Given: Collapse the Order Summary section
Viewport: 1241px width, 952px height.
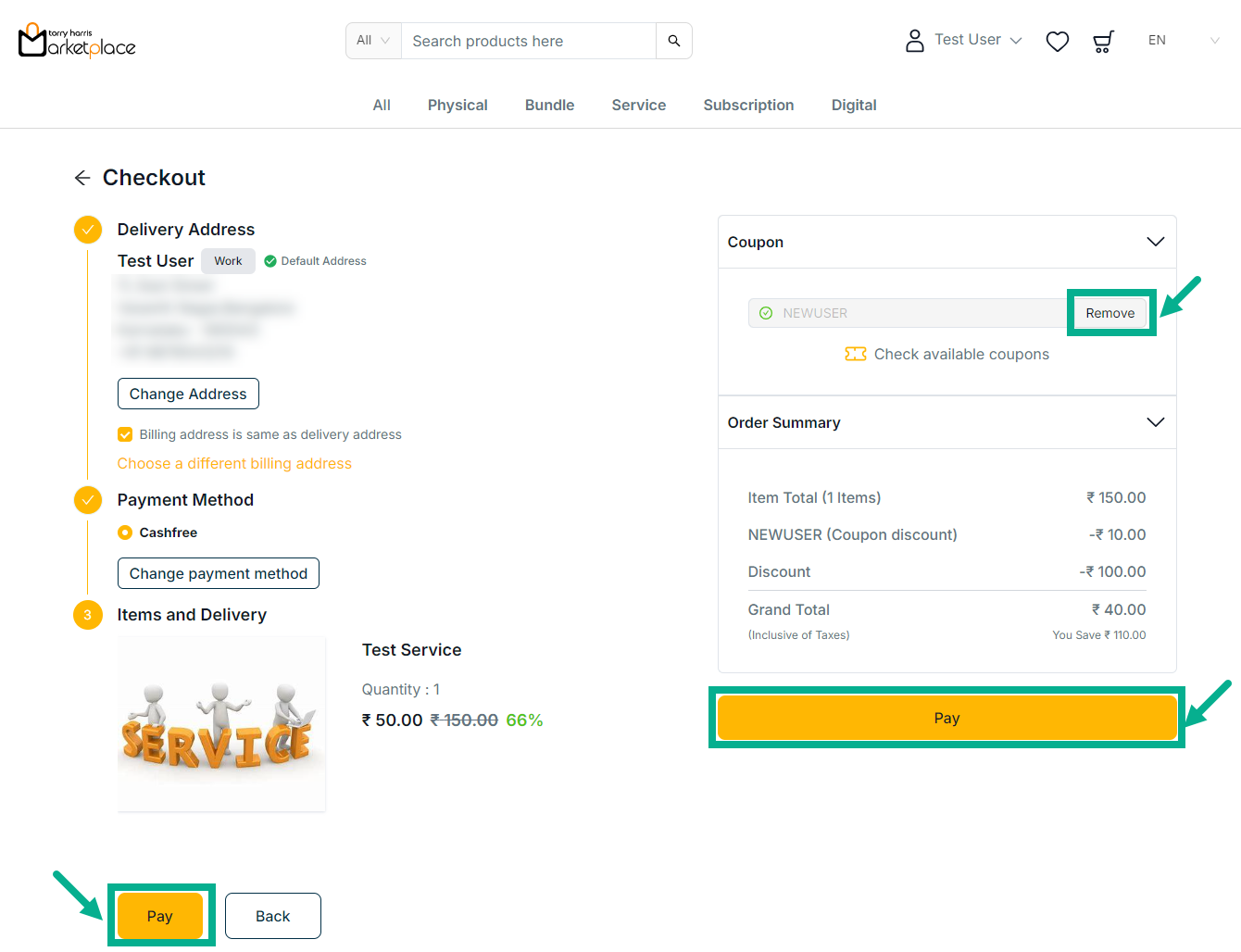Looking at the screenshot, I should tap(1155, 422).
